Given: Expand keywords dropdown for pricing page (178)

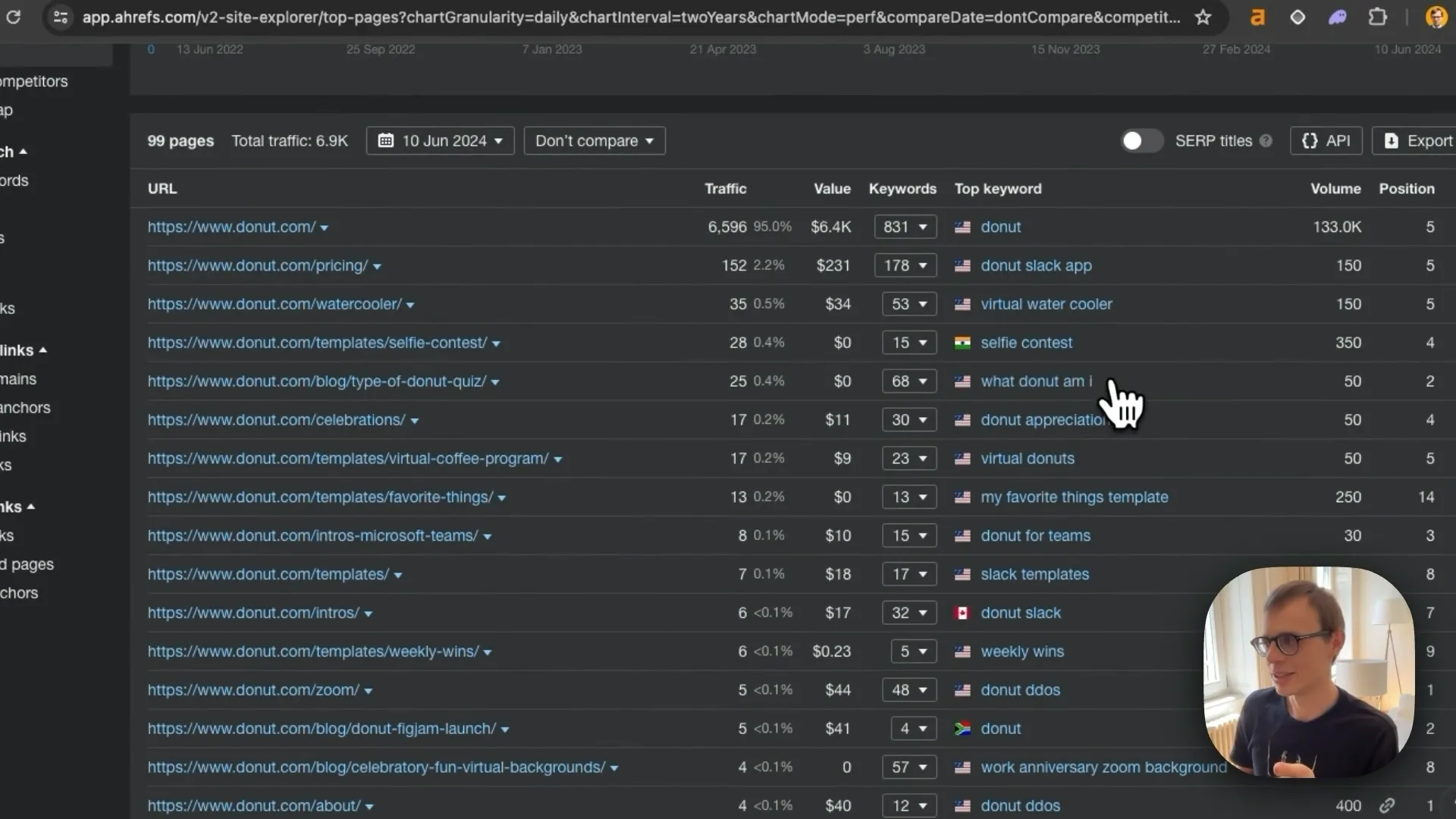Looking at the screenshot, I should (905, 265).
